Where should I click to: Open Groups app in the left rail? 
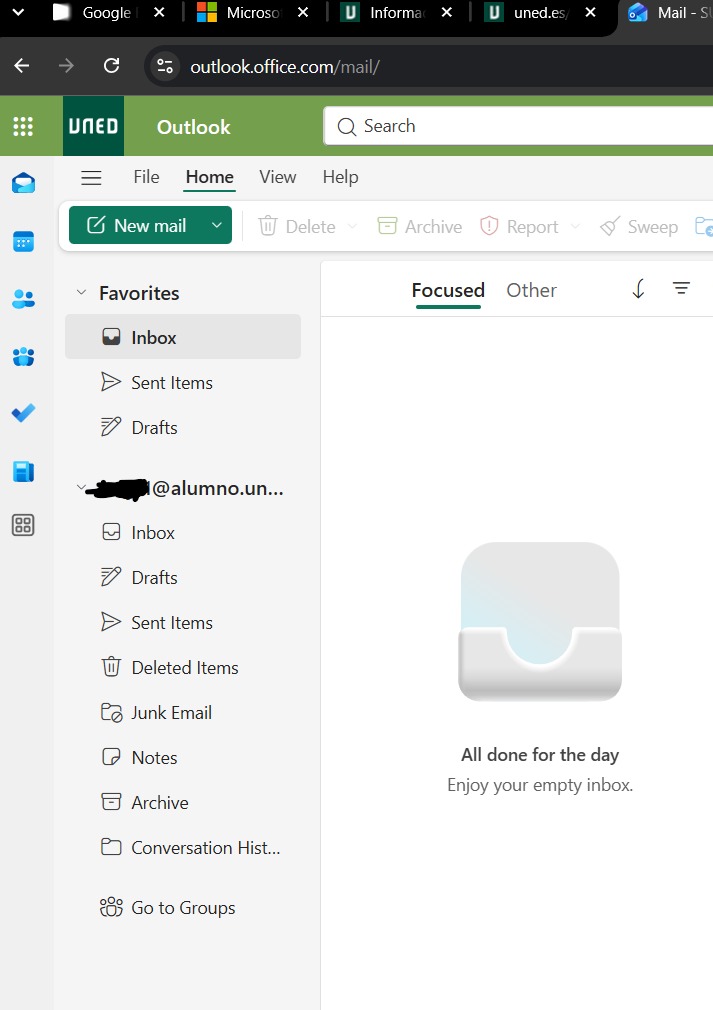tap(23, 356)
